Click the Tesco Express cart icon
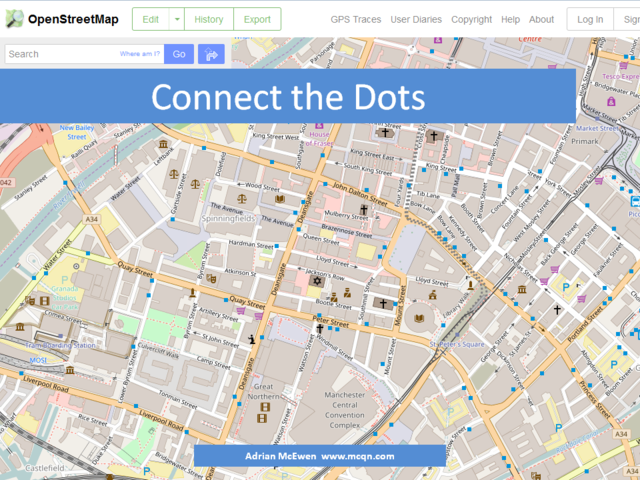The height and width of the screenshot is (480, 640). tap(623, 65)
